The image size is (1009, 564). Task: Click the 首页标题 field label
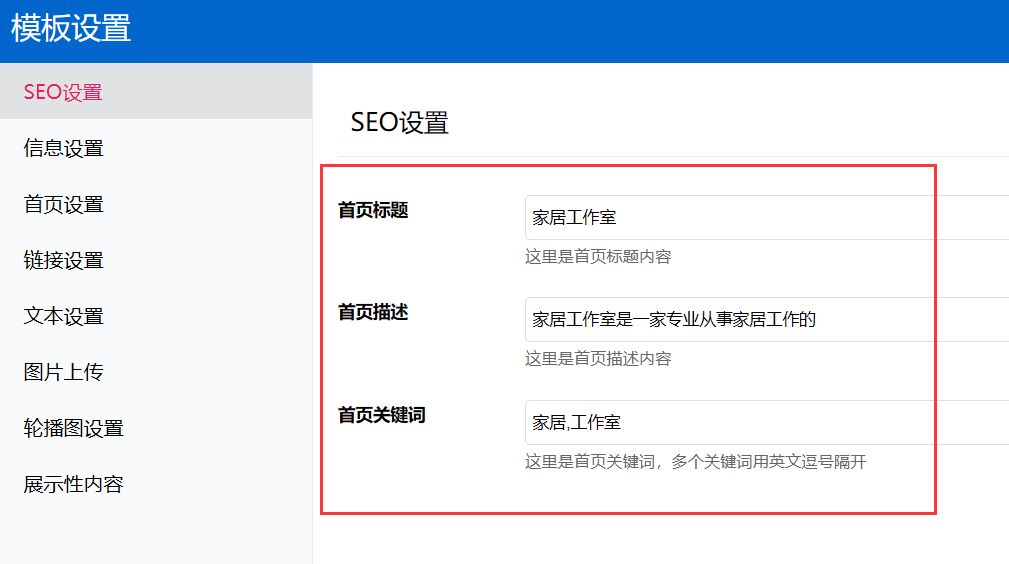pos(373,211)
